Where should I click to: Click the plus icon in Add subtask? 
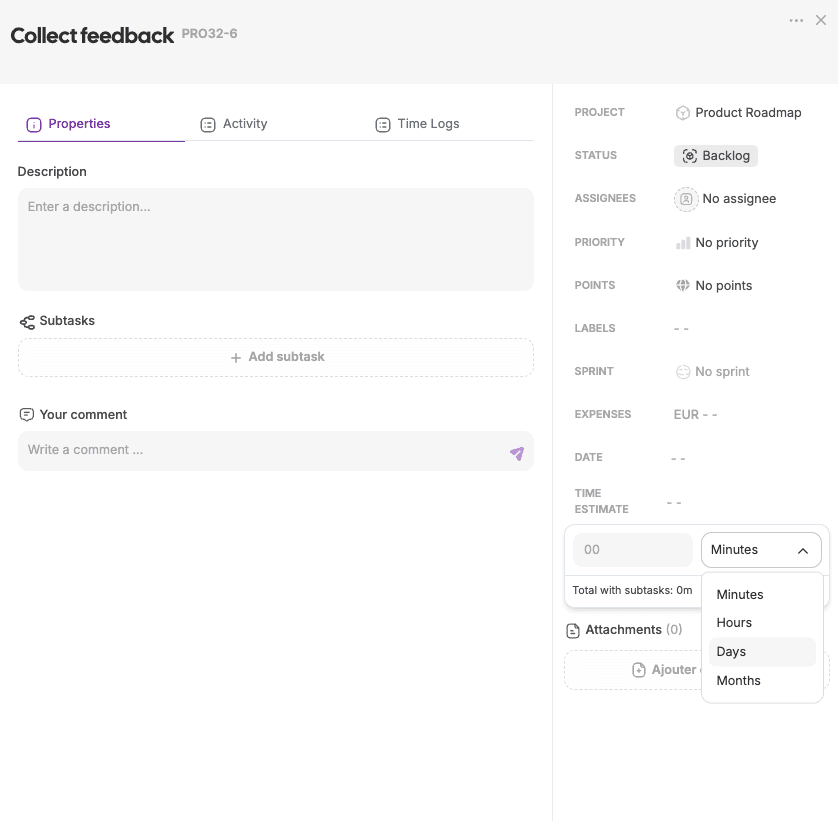(x=236, y=358)
